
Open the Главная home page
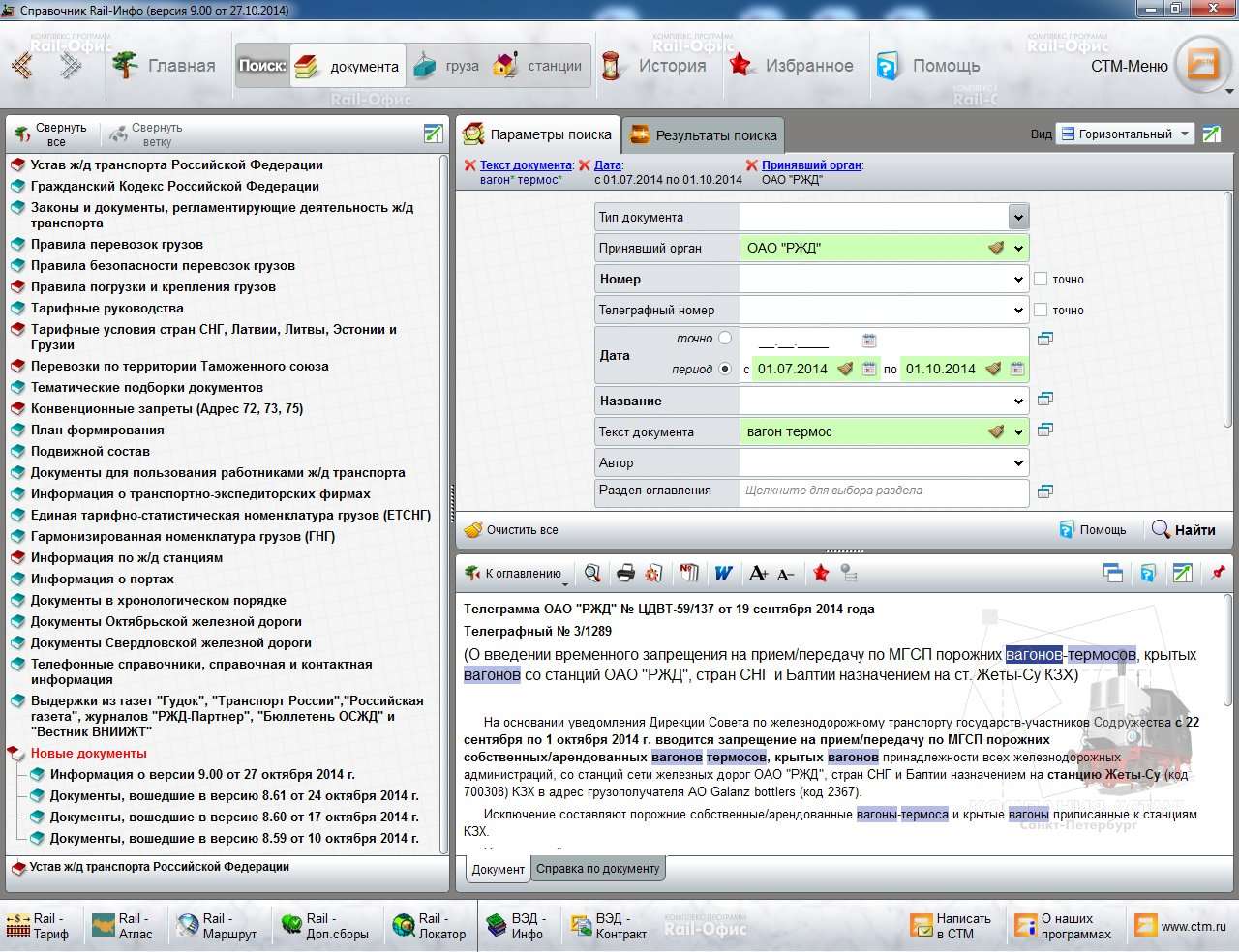coord(164,66)
